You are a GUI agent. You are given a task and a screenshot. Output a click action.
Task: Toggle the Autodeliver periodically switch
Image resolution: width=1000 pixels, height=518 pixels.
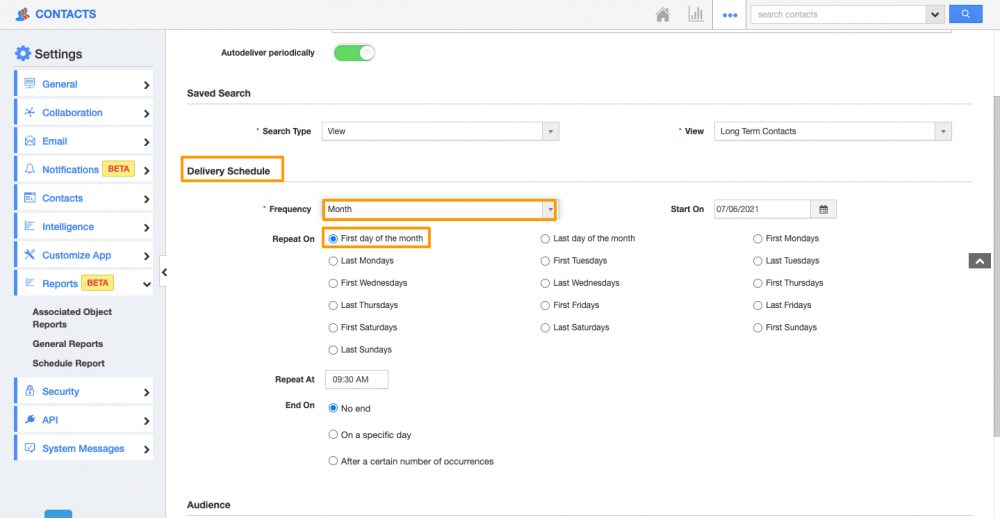tap(354, 53)
